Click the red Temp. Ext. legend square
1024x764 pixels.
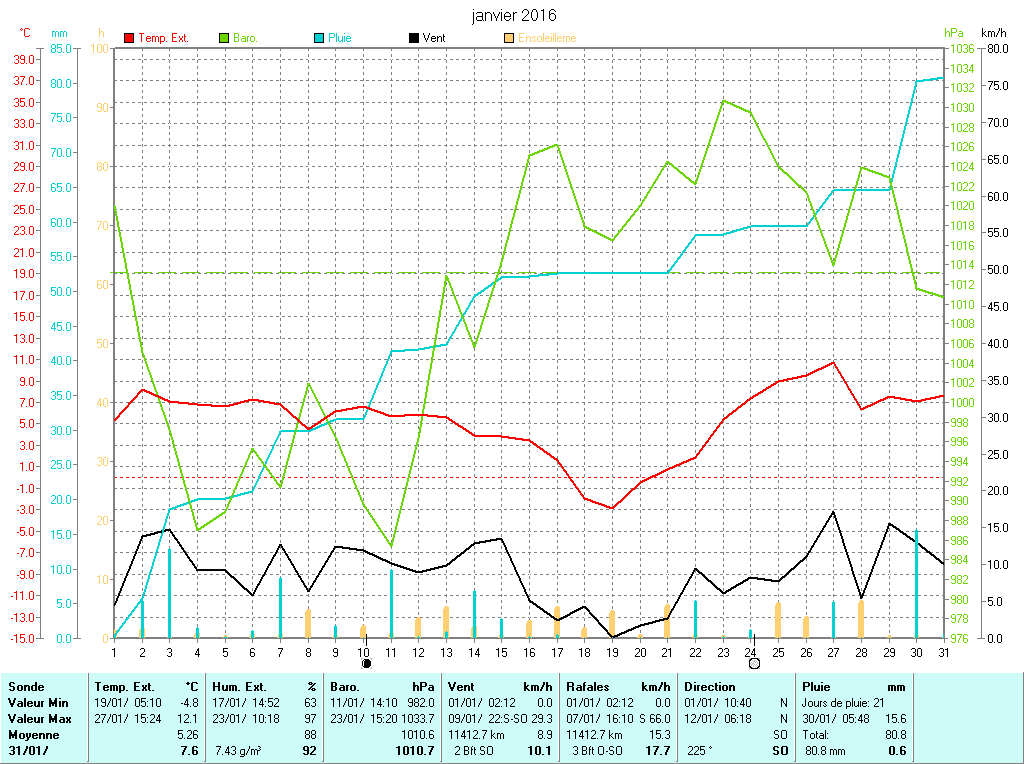129,38
